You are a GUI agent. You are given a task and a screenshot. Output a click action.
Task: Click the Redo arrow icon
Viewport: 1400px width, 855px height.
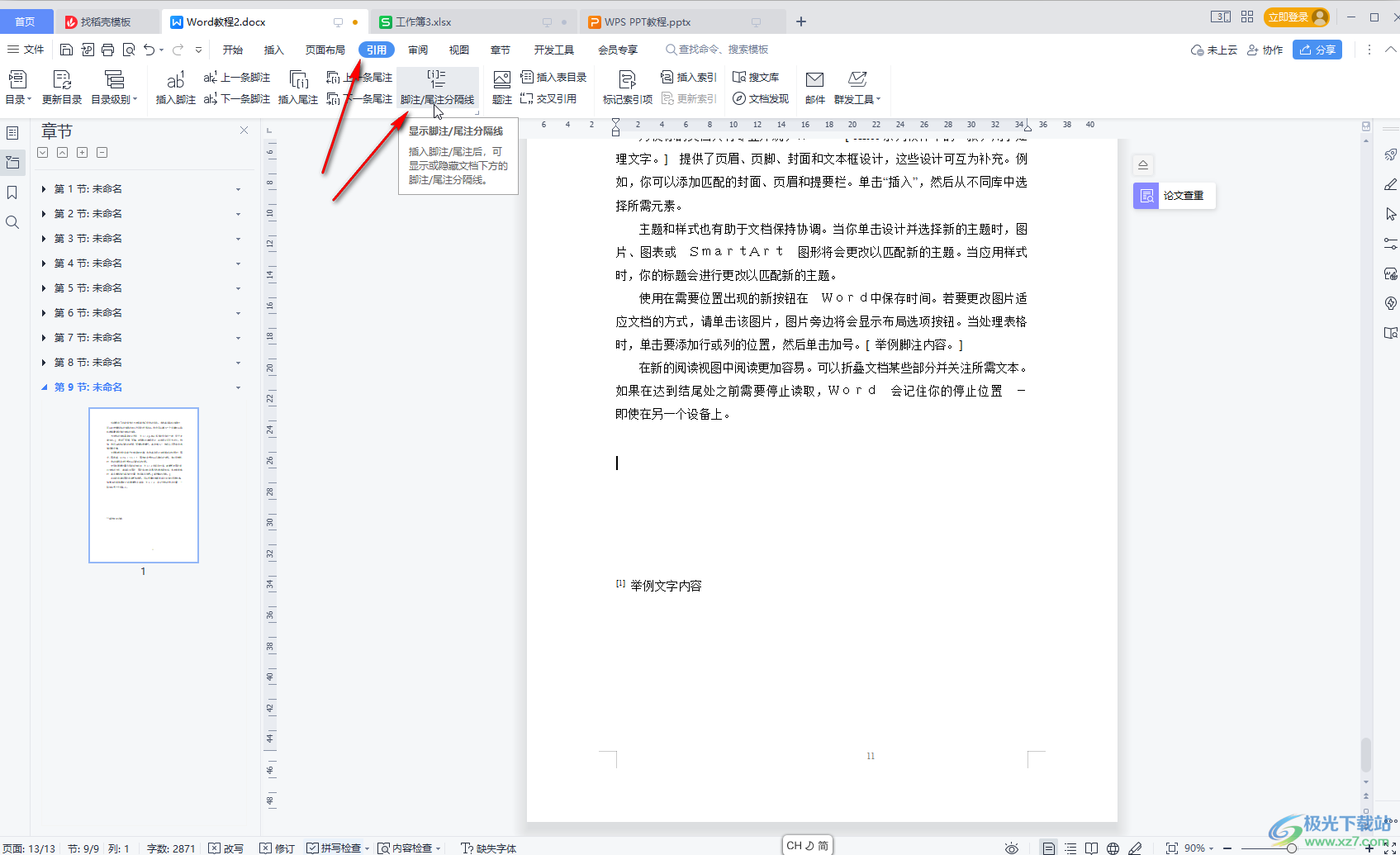178,50
